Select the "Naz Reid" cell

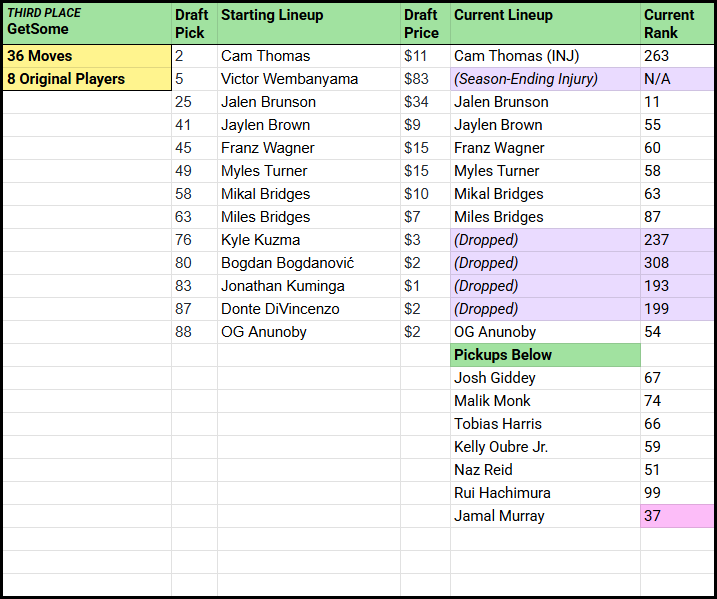[545, 470]
